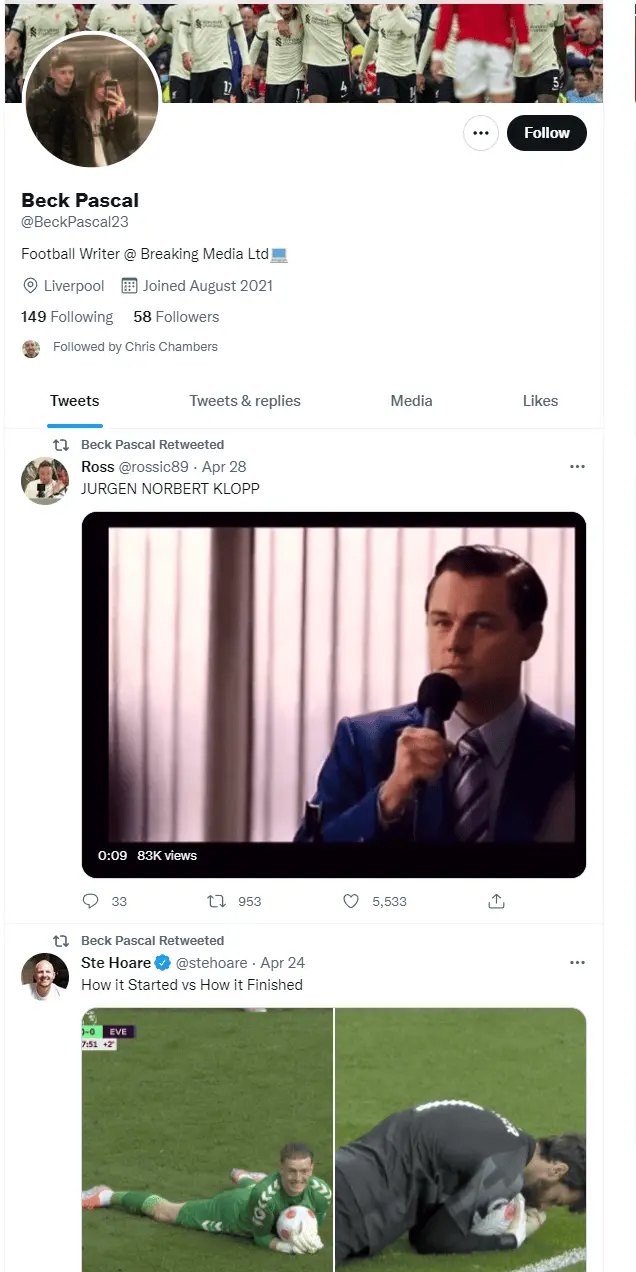Open the Media tab
This screenshot has height=1272, width=636.
coord(411,401)
